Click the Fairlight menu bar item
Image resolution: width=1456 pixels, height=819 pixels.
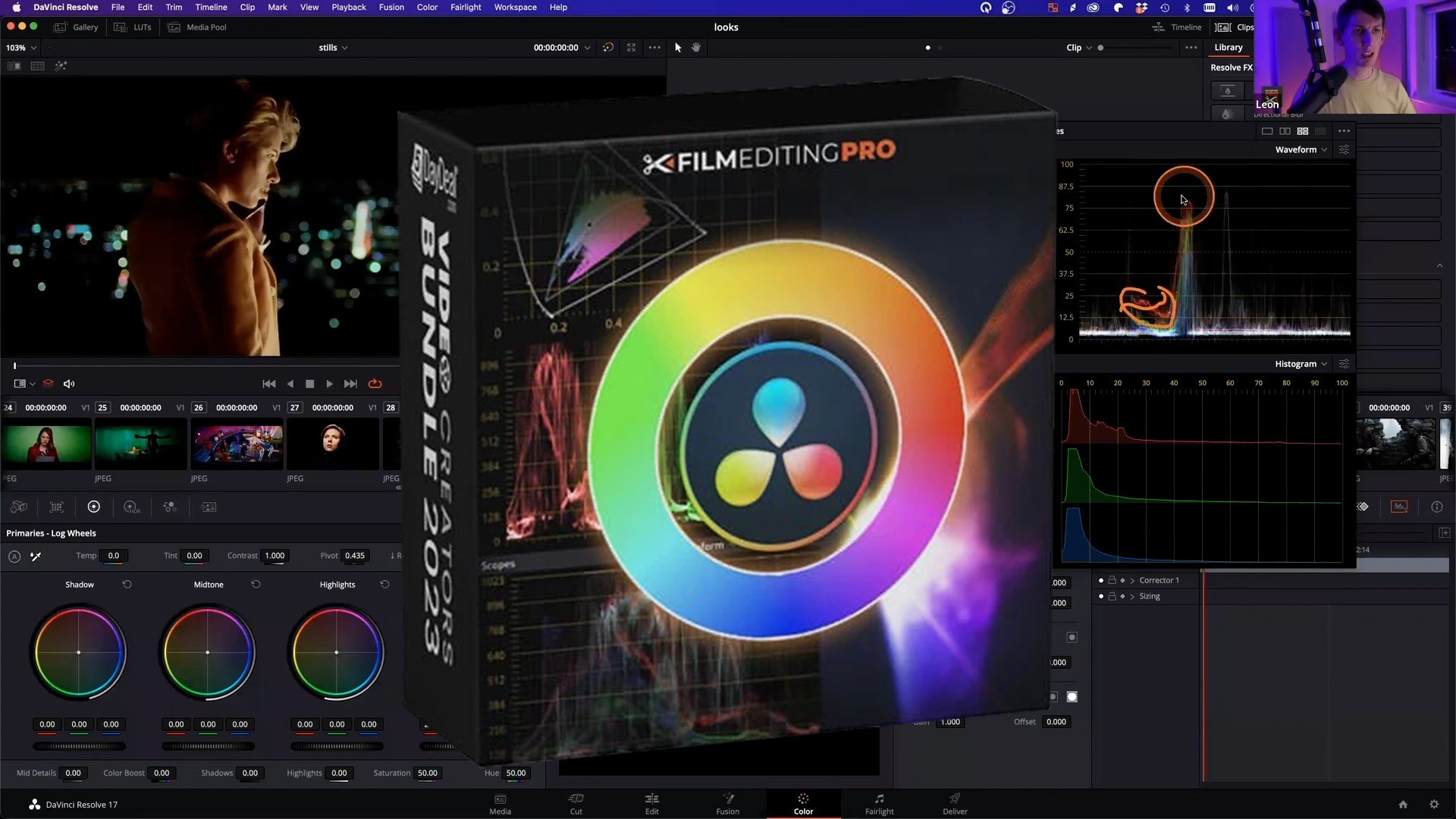pyautogui.click(x=467, y=7)
